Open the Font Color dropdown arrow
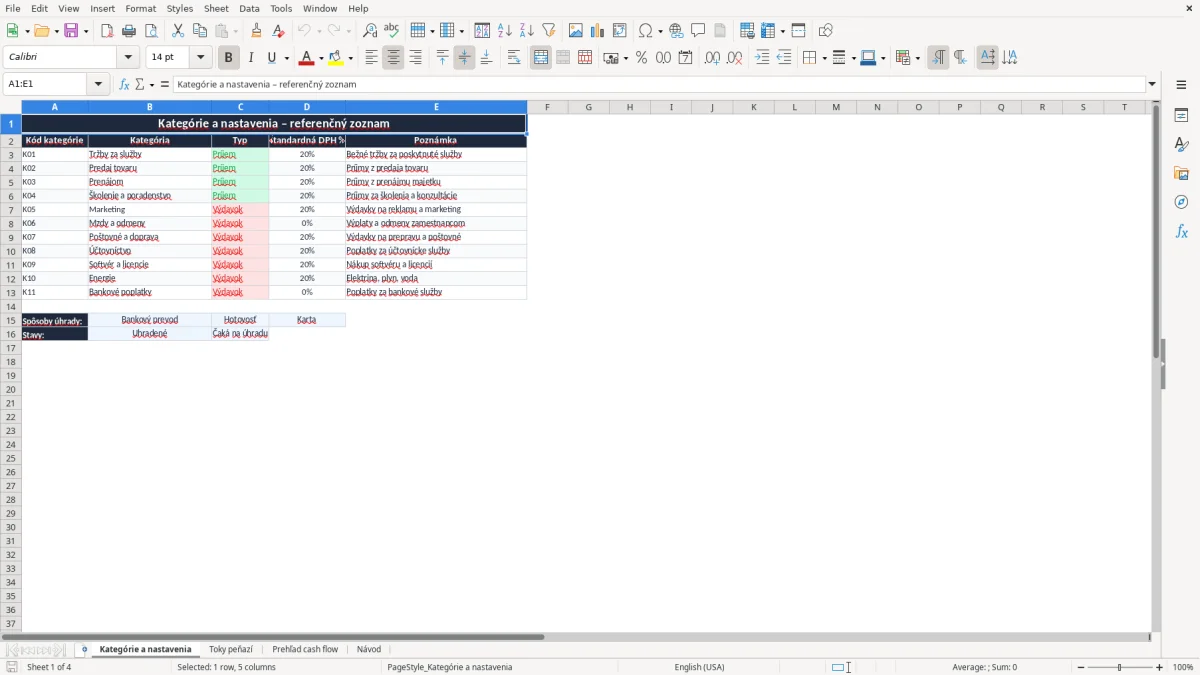 [x=321, y=58]
